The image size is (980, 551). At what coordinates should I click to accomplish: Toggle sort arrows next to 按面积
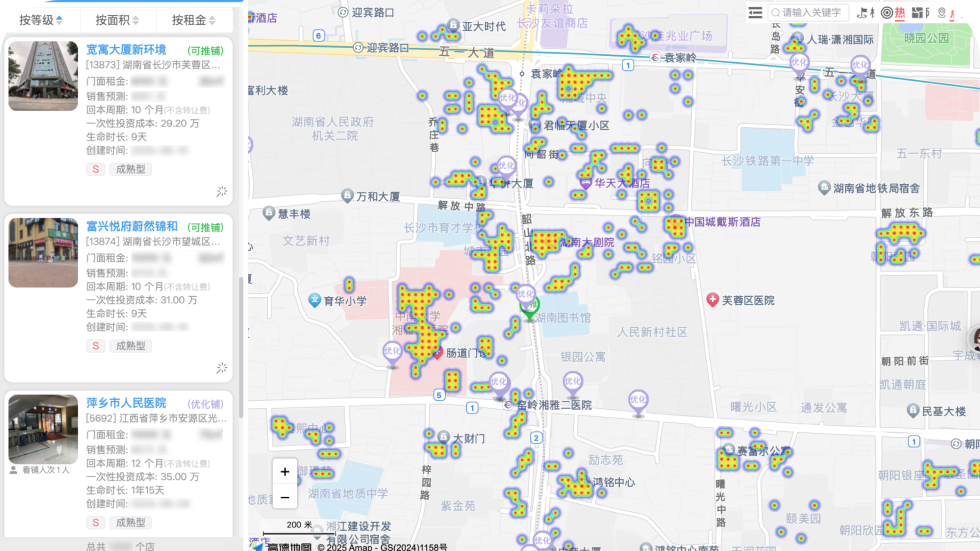136,20
